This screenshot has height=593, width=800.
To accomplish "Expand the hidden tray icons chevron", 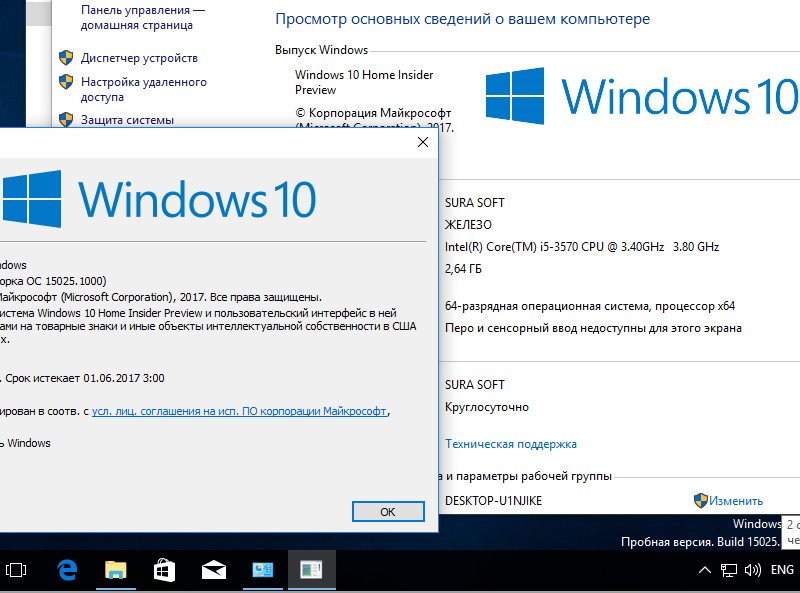I will (705, 570).
